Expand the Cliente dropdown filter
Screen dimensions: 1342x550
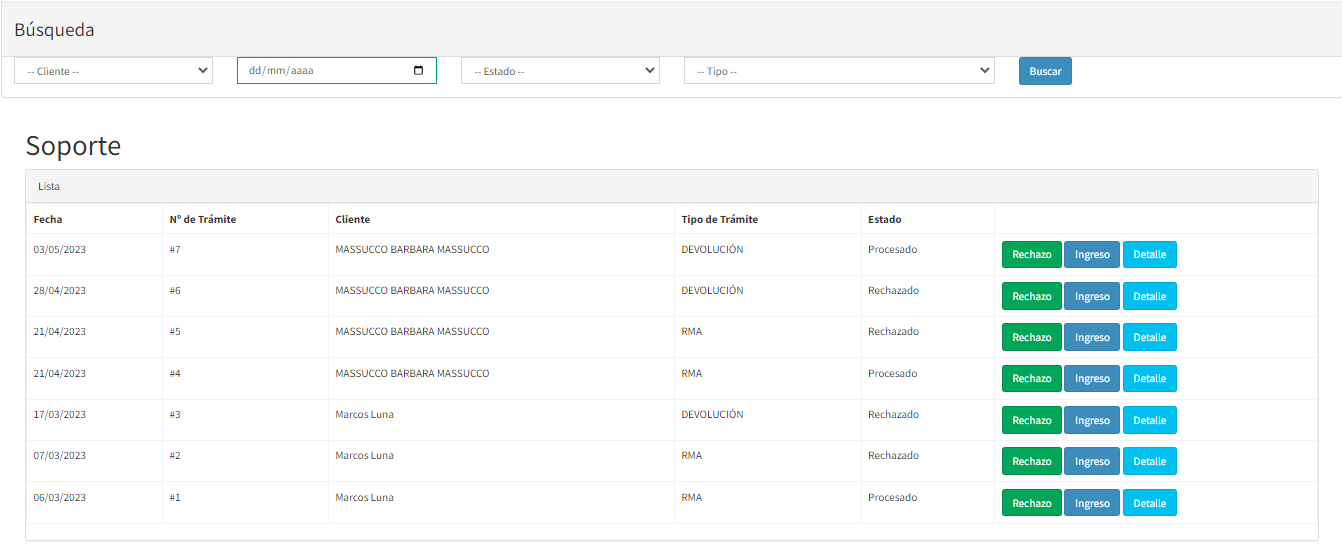[x=113, y=71]
